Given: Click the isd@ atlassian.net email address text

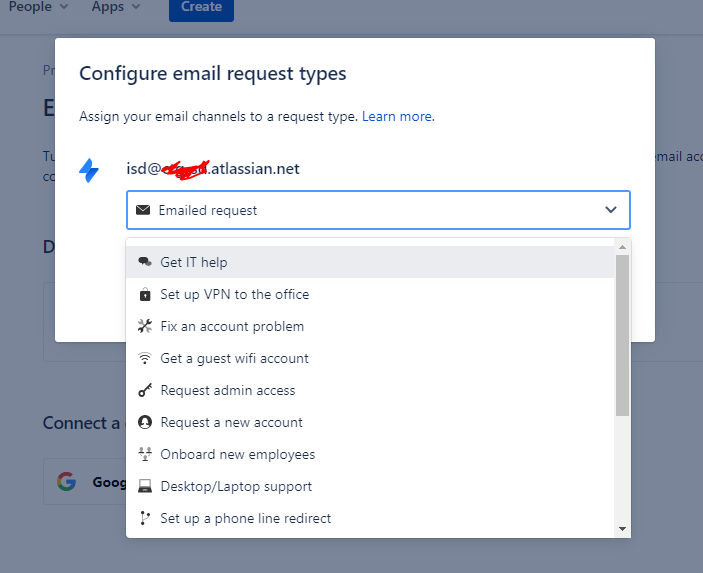Looking at the screenshot, I should click(213, 169).
